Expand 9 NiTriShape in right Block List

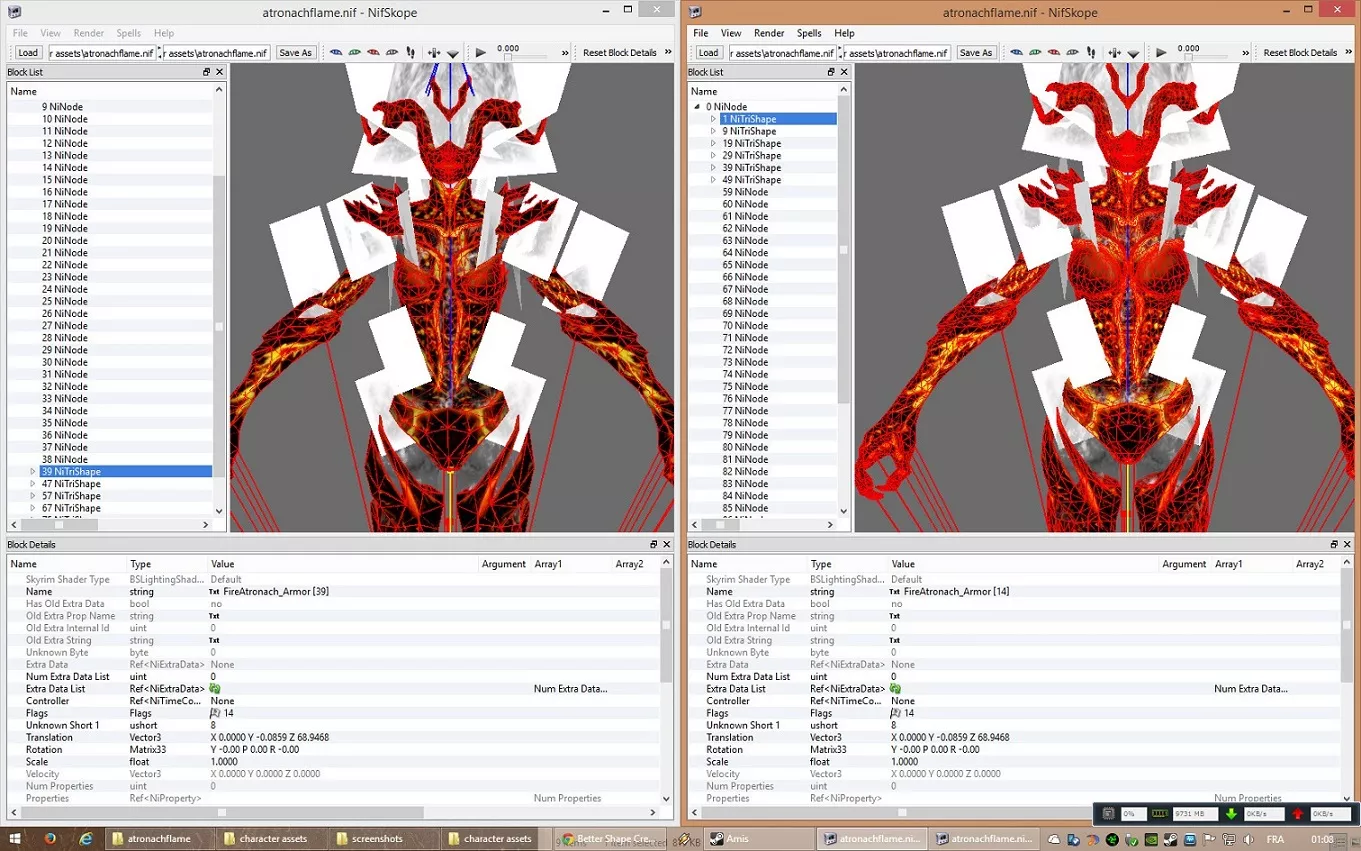click(x=713, y=131)
